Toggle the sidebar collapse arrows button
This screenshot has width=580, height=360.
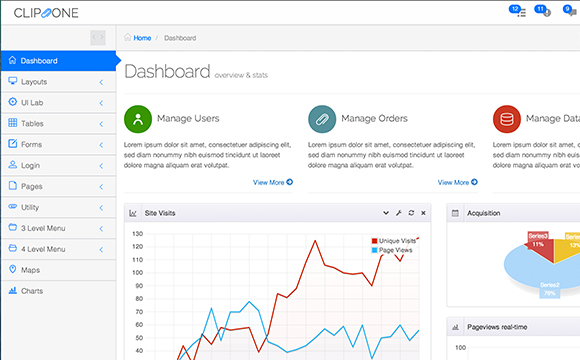tap(98, 37)
